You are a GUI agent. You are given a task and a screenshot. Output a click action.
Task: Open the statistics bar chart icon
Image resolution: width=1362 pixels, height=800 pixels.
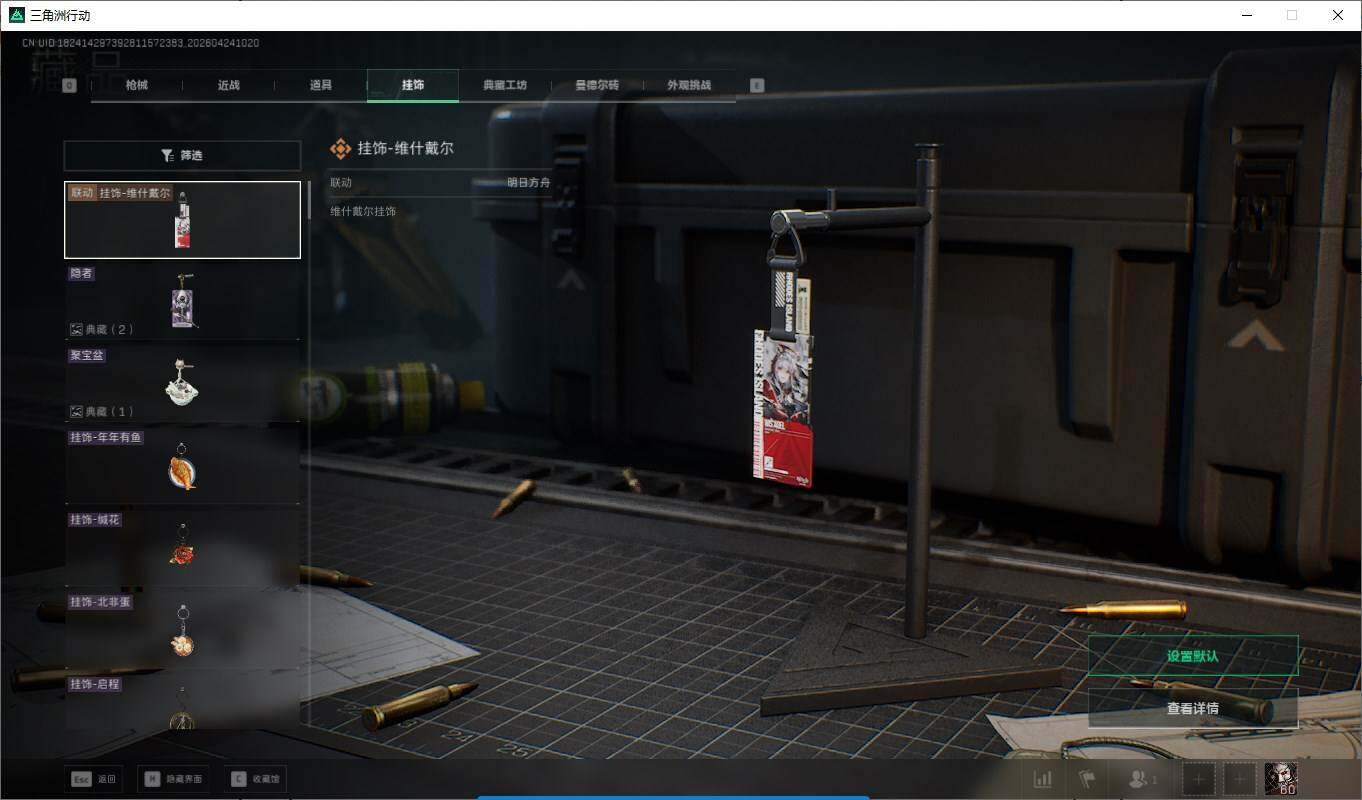tap(1042, 779)
